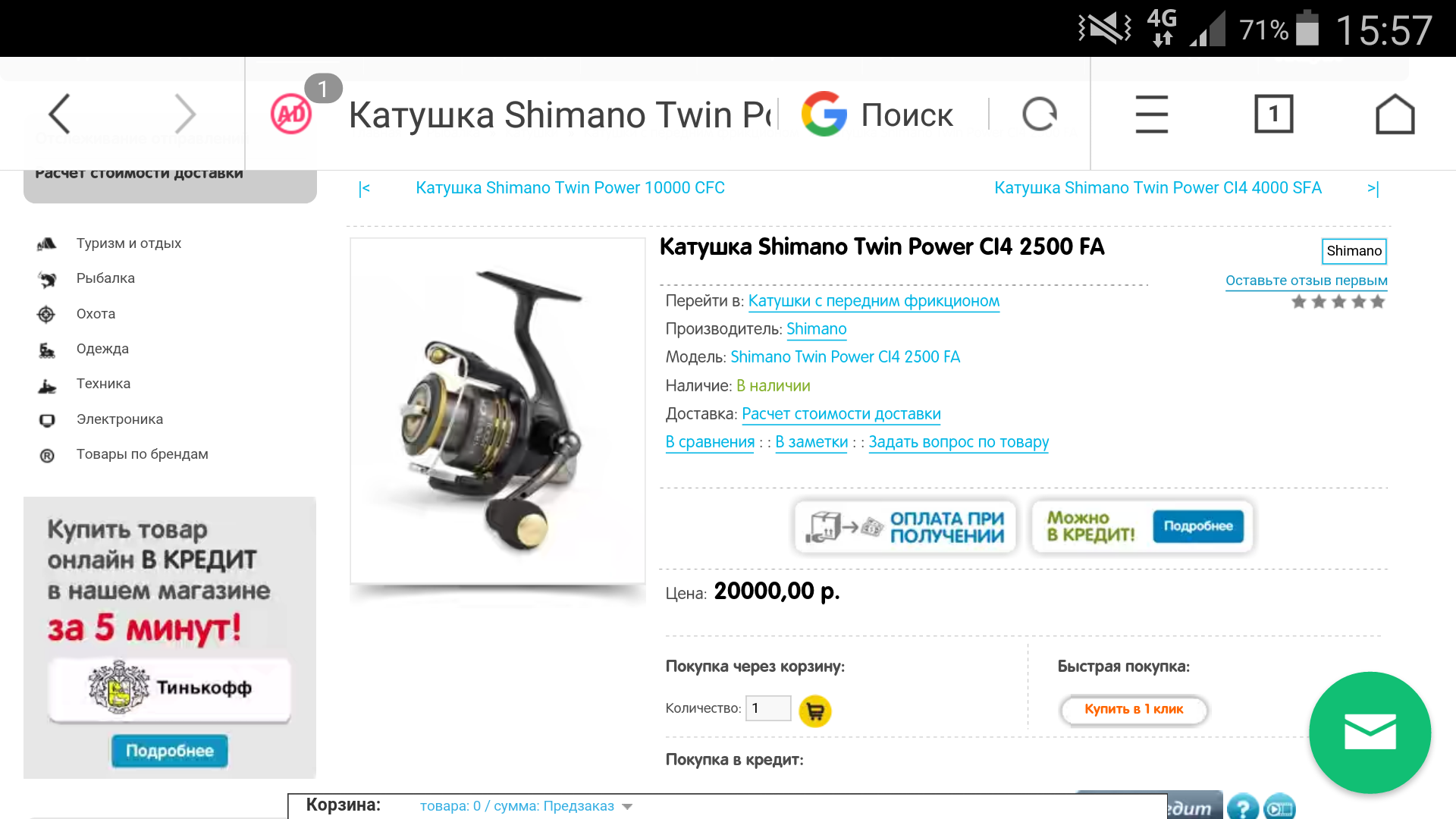The height and width of the screenshot is (819, 1456).
Task: Go to browser home page icon
Action: [x=1395, y=115]
